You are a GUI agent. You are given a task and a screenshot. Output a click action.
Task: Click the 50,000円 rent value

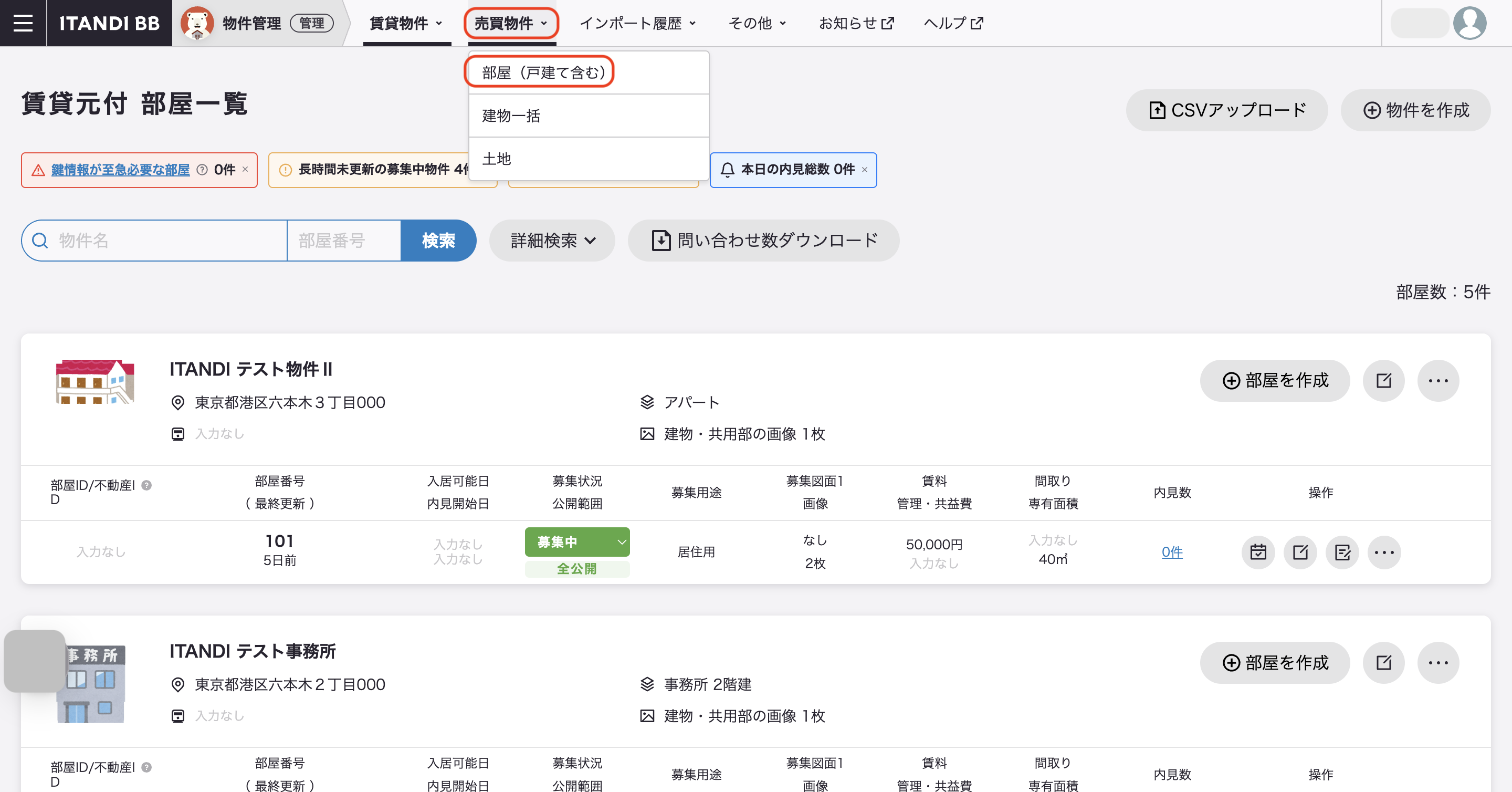pyautogui.click(x=934, y=544)
